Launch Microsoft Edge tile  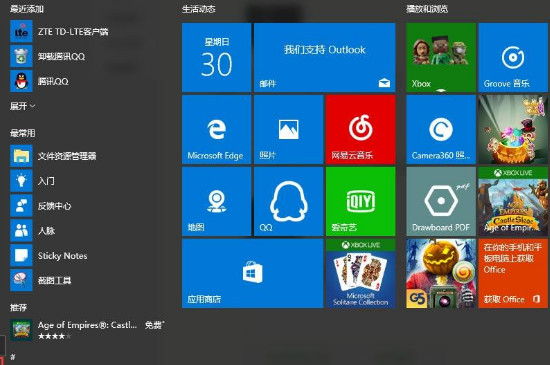tap(216, 129)
